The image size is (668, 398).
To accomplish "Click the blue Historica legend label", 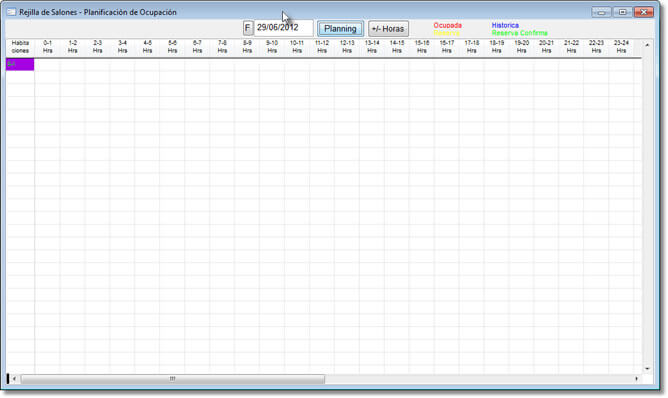I will coord(505,25).
